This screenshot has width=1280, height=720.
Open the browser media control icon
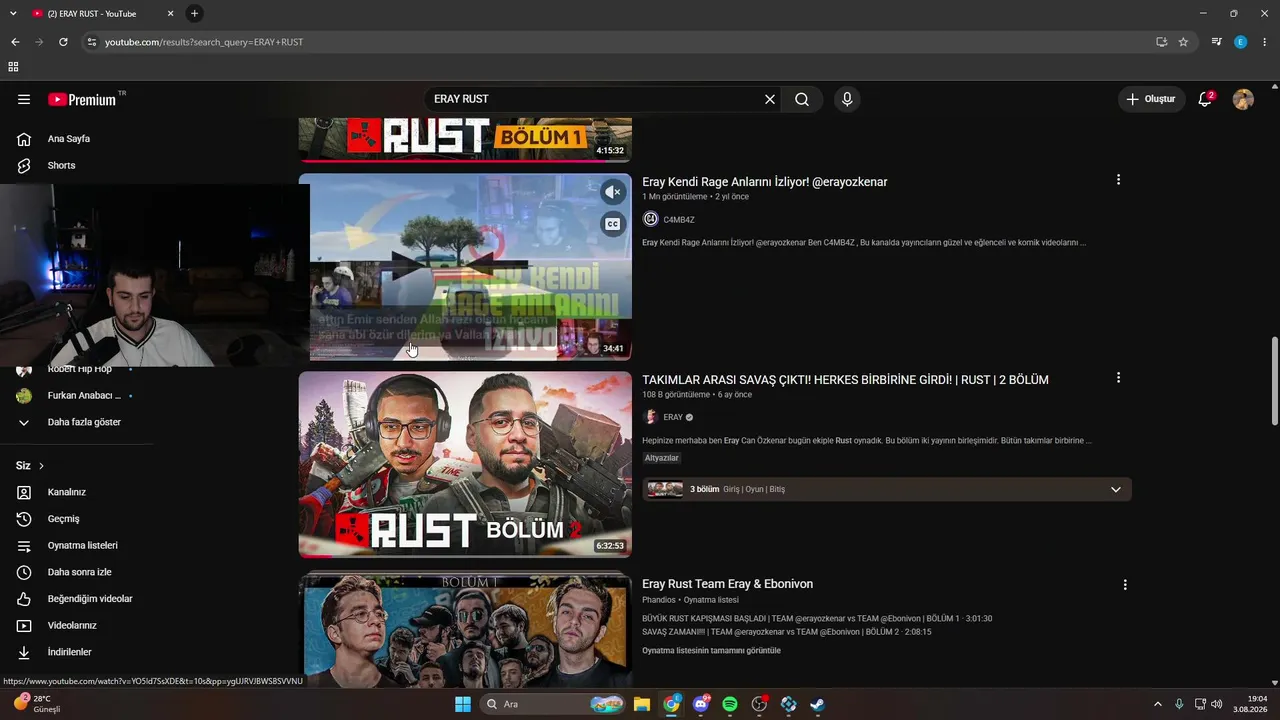point(1216,42)
